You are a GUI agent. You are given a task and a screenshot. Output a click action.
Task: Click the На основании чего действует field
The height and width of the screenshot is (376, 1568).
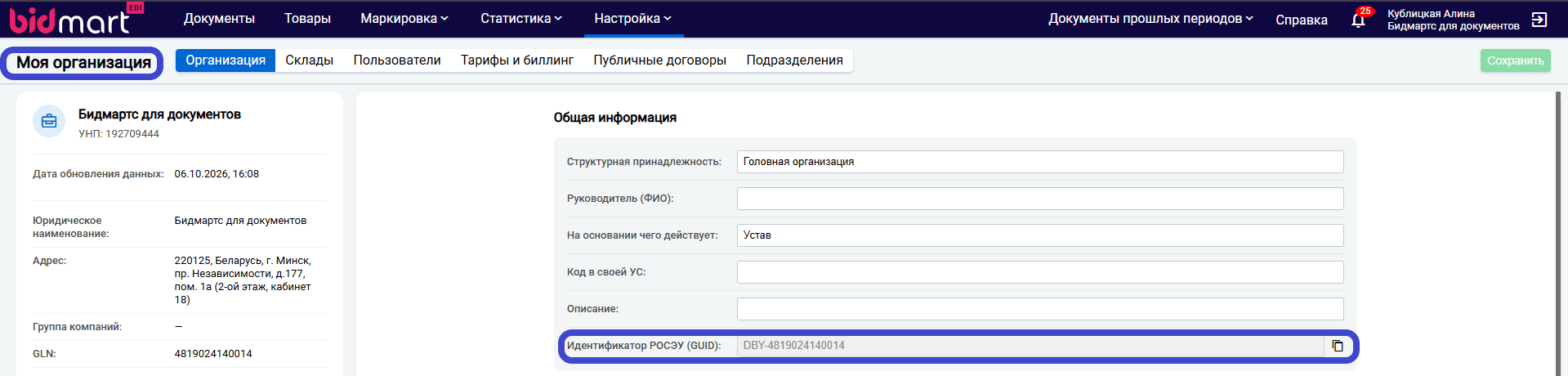click(x=1040, y=235)
